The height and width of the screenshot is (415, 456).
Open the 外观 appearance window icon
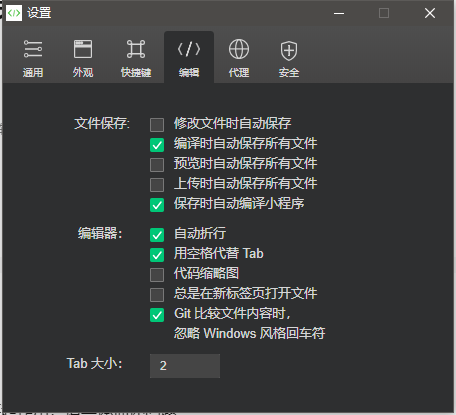coord(83,49)
